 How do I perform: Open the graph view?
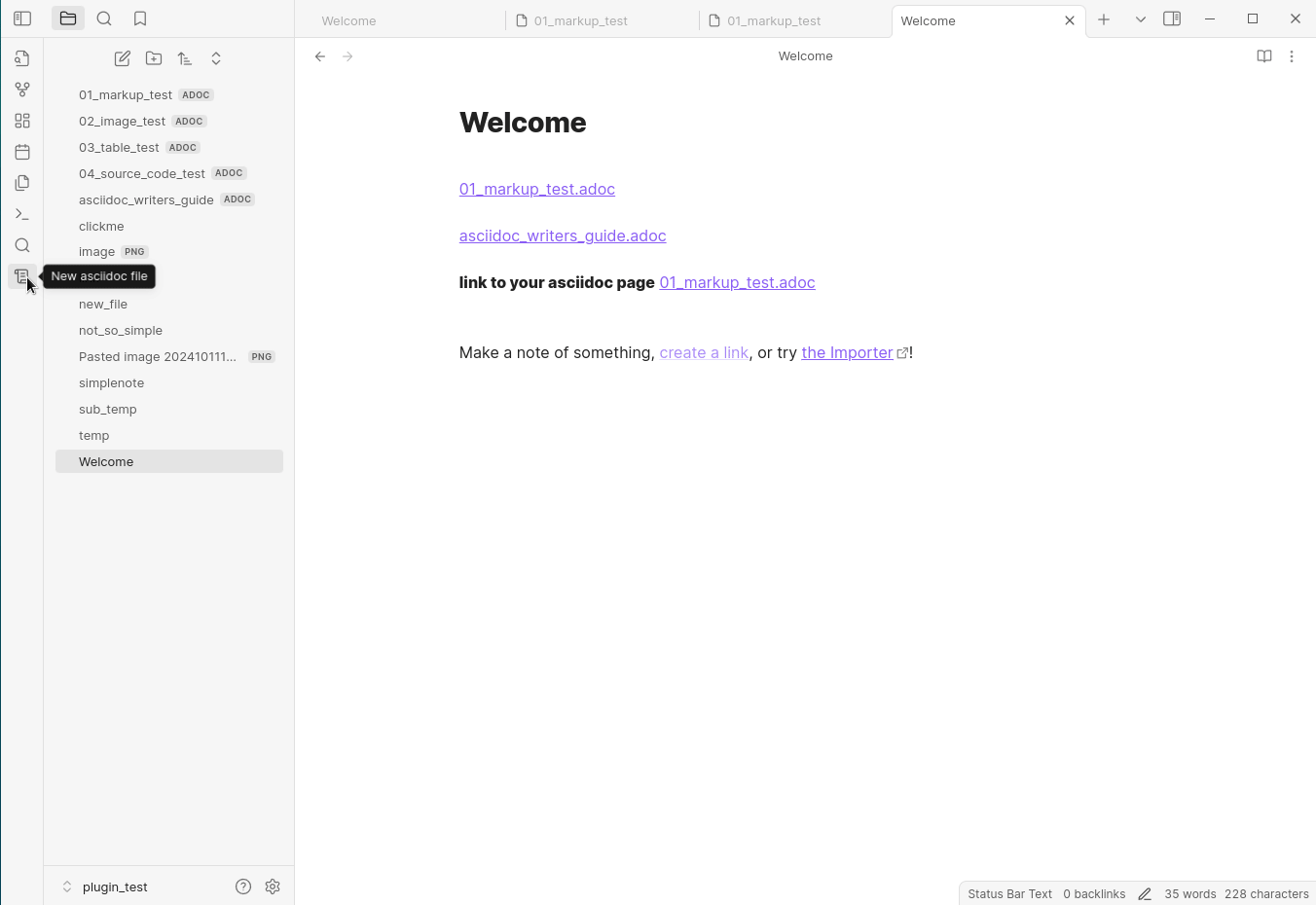pos(21,90)
